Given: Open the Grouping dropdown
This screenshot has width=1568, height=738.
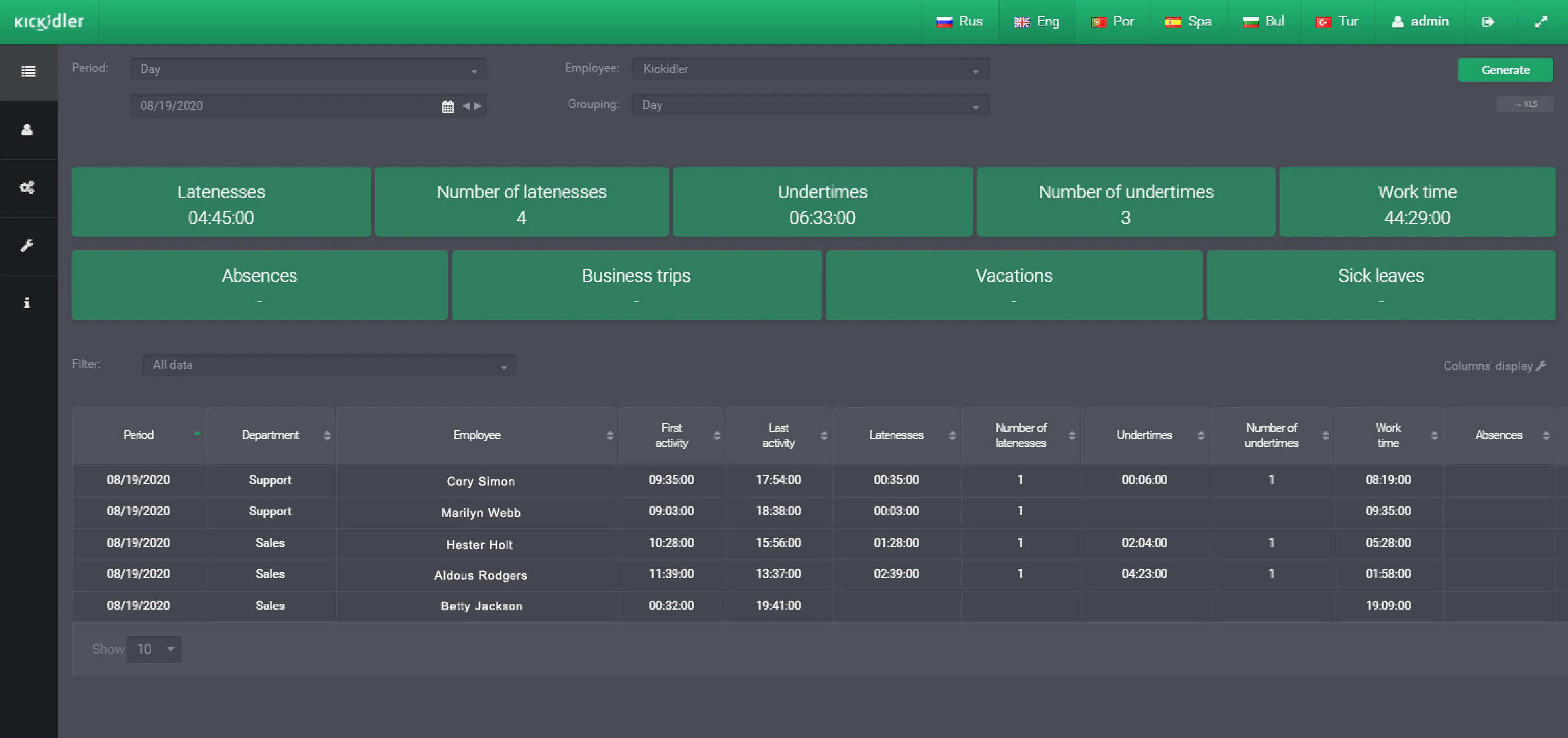Looking at the screenshot, I should tap(810, 105).
